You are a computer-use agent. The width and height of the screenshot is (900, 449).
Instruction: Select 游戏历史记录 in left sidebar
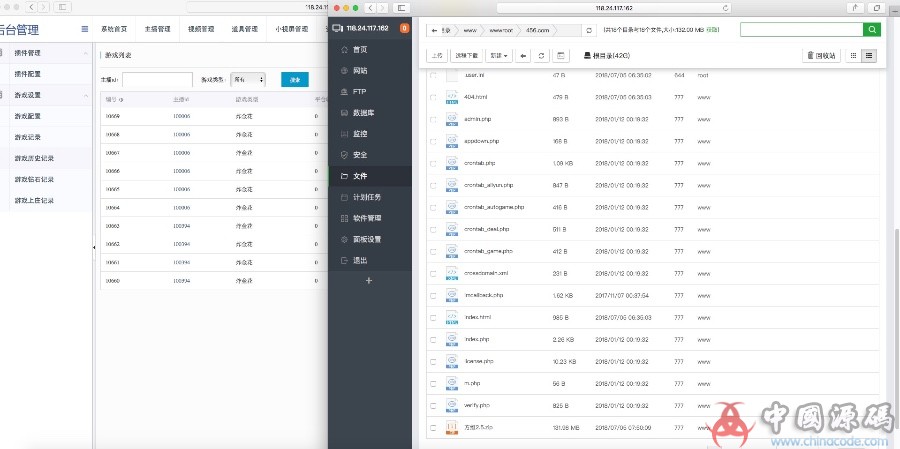point(34,158)
